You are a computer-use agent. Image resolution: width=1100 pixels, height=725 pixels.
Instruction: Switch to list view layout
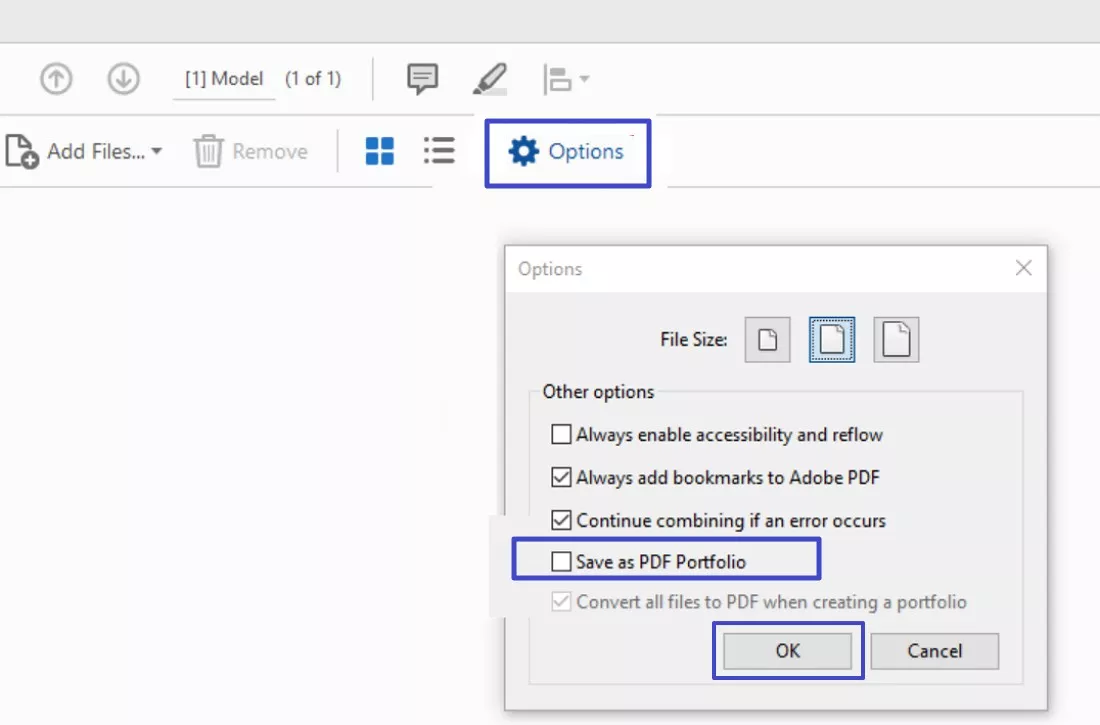(x=439, y=151)
